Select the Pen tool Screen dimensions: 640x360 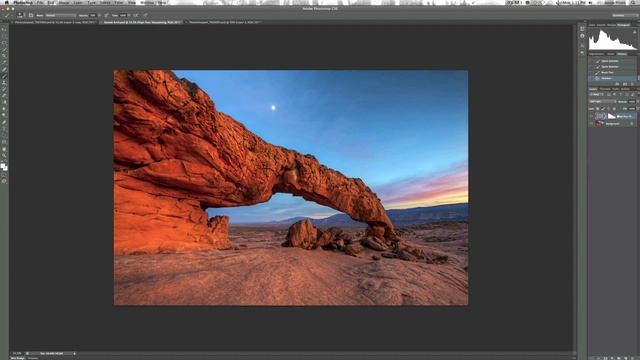(4, 122)
